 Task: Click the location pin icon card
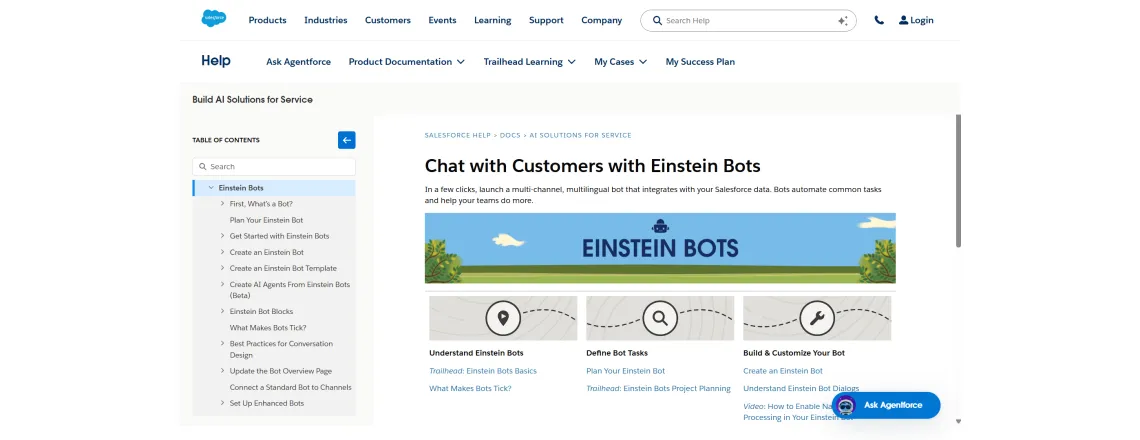pos(503,318)
